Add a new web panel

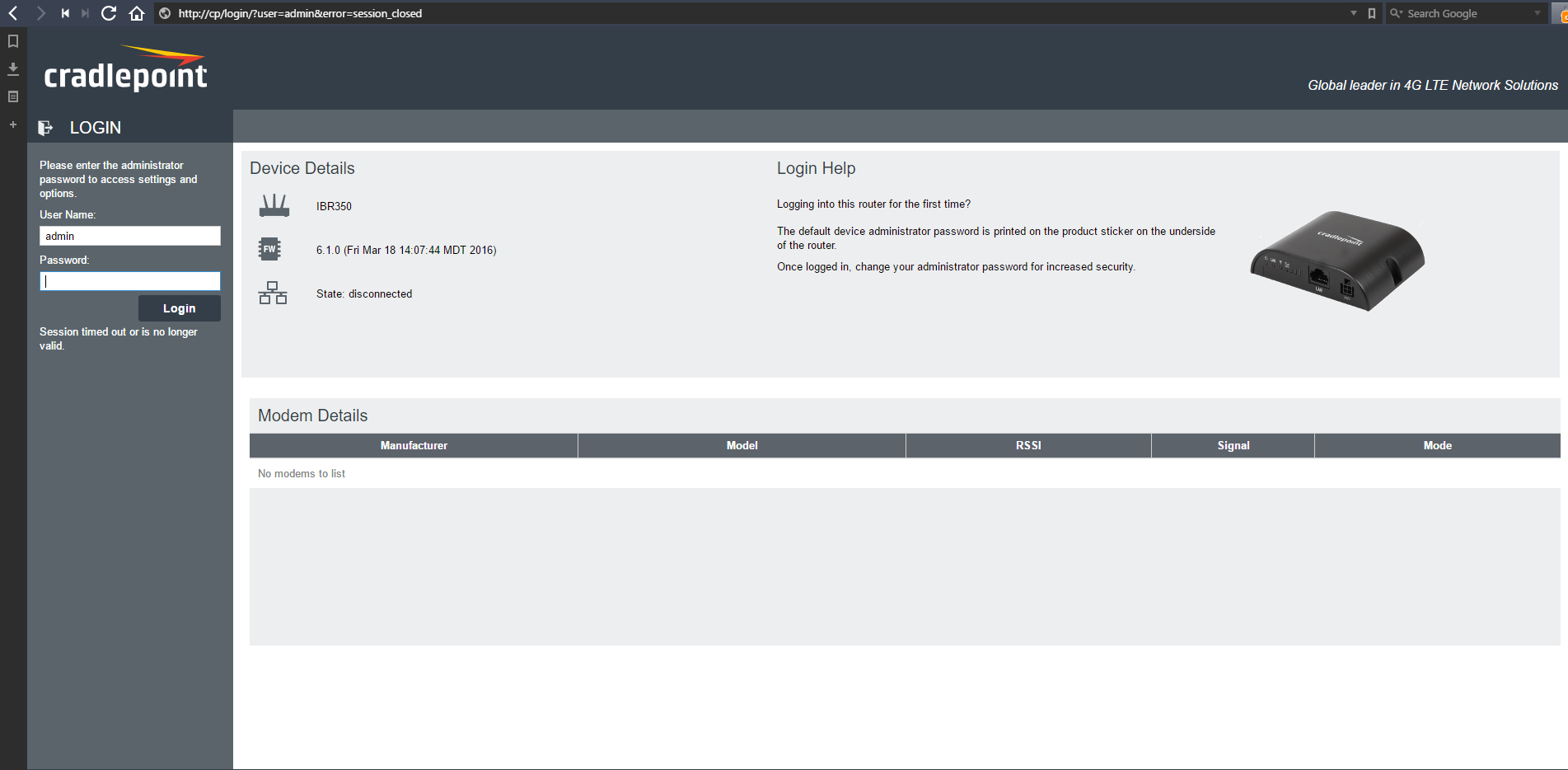click(13, 124)
